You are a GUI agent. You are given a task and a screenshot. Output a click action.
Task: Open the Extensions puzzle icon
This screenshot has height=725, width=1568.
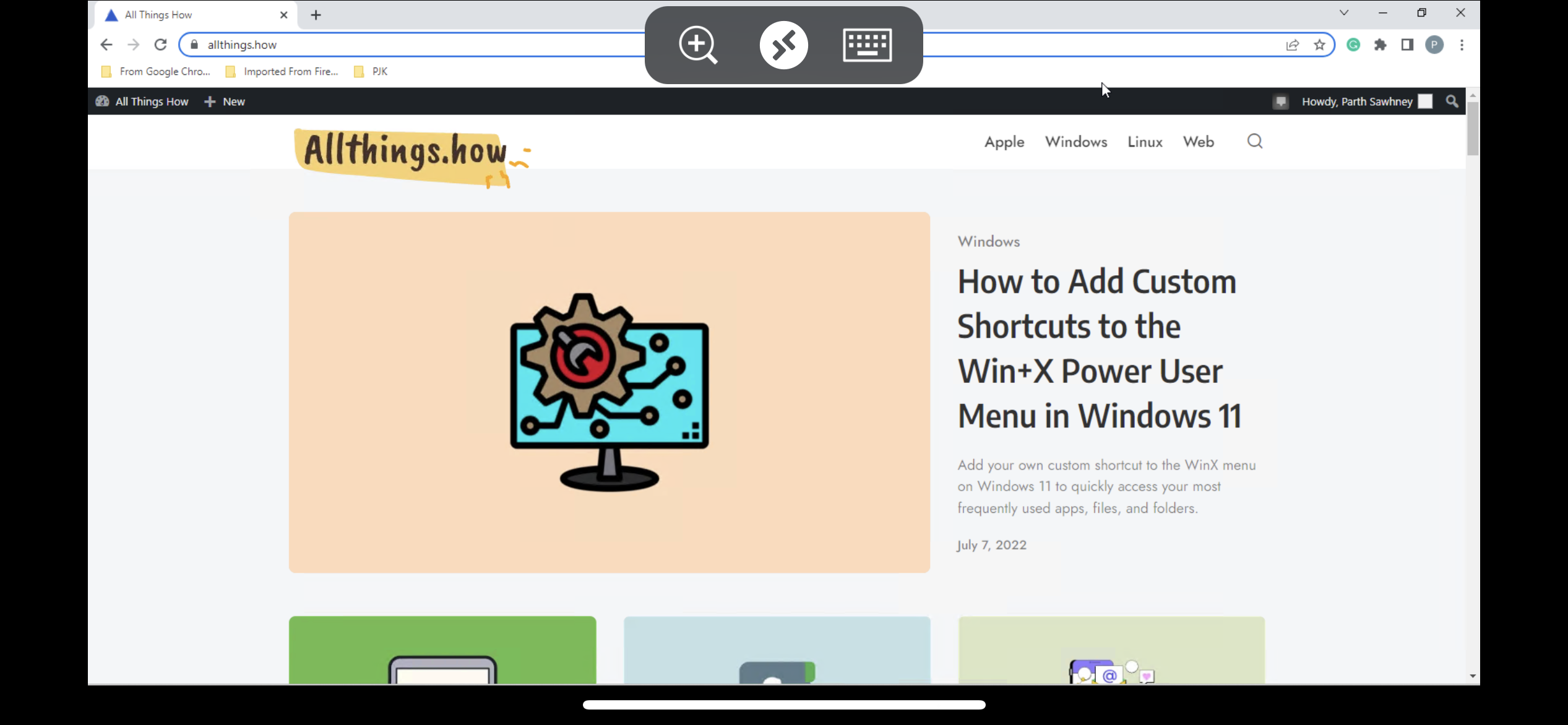(1381, 45)
